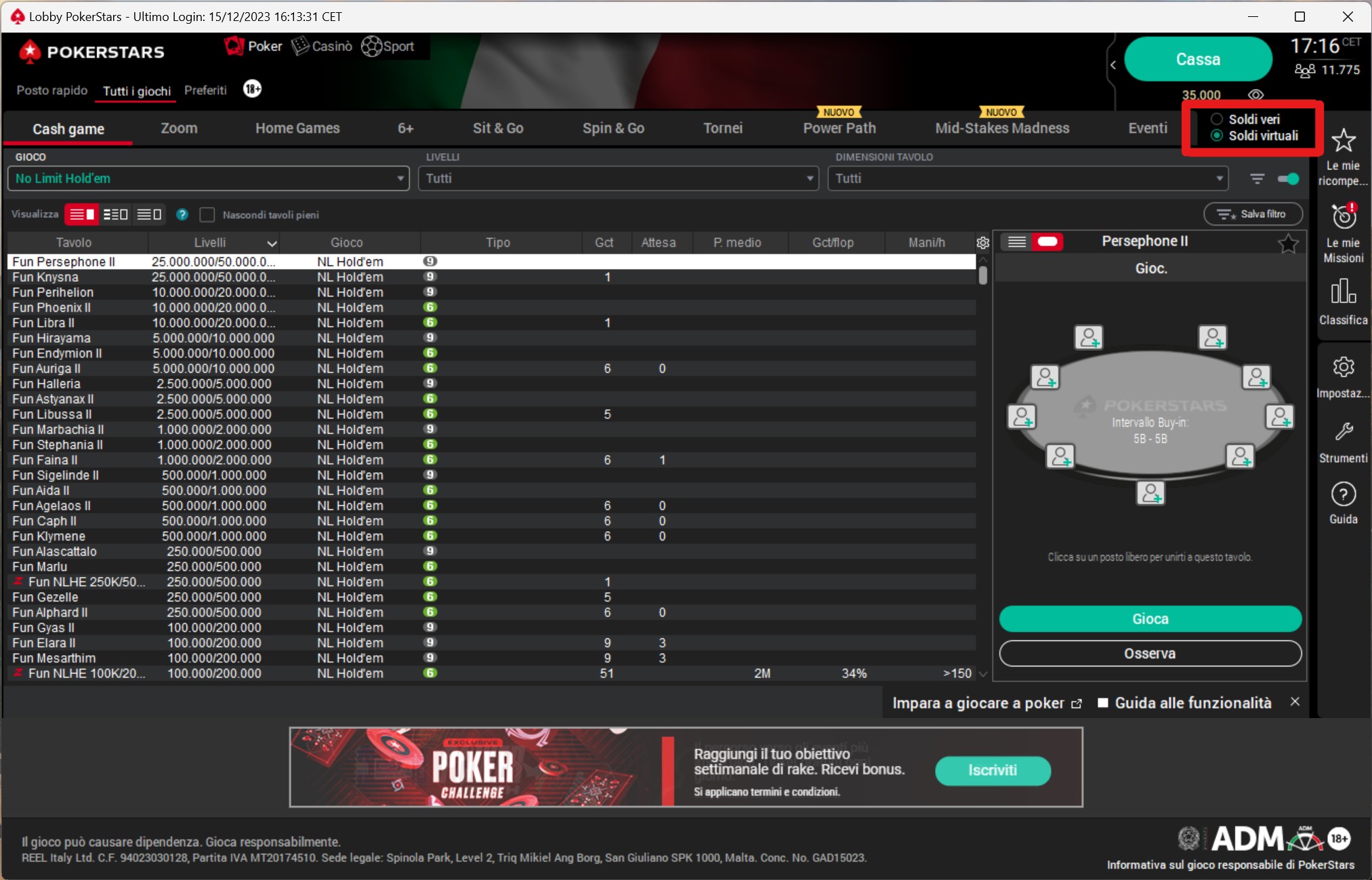Screen dimensions: 1372x880
Task: Toggle Nascondi tavoli pieni checkbox
Action: [207, 215]
